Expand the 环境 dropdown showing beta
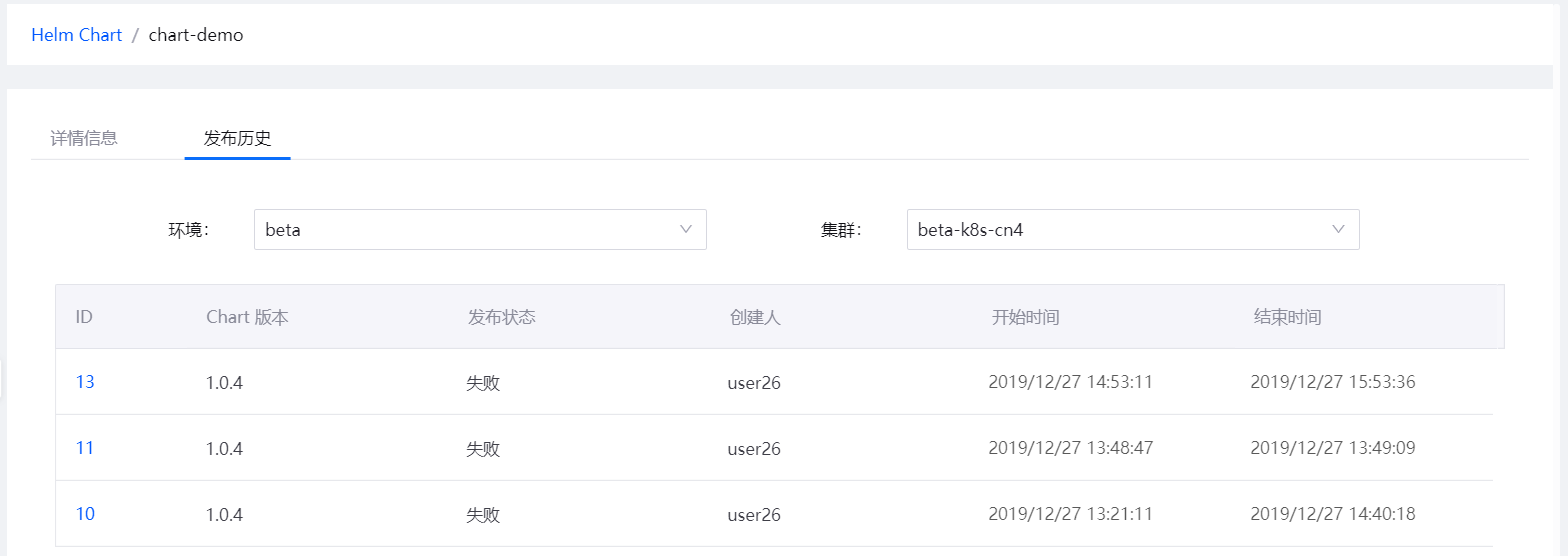The image size is (1568, 556). [x=480, y=229]
